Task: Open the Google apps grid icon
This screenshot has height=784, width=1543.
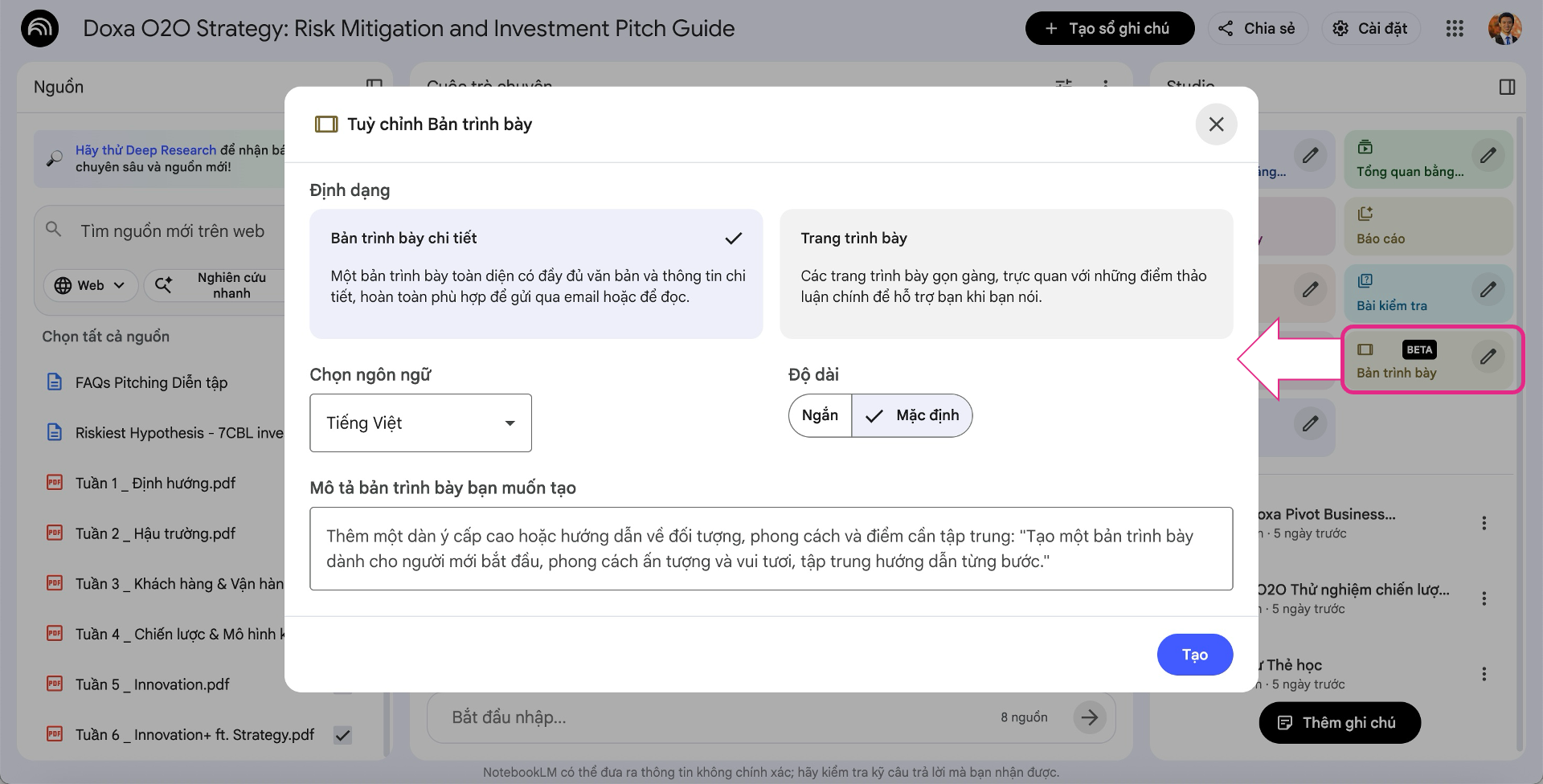Action: click(x=1455, y=29)
